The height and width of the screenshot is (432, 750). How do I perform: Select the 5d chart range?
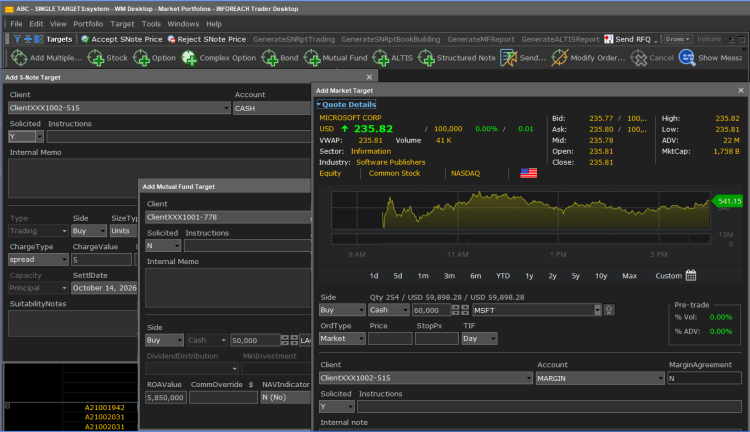(398, 276)
